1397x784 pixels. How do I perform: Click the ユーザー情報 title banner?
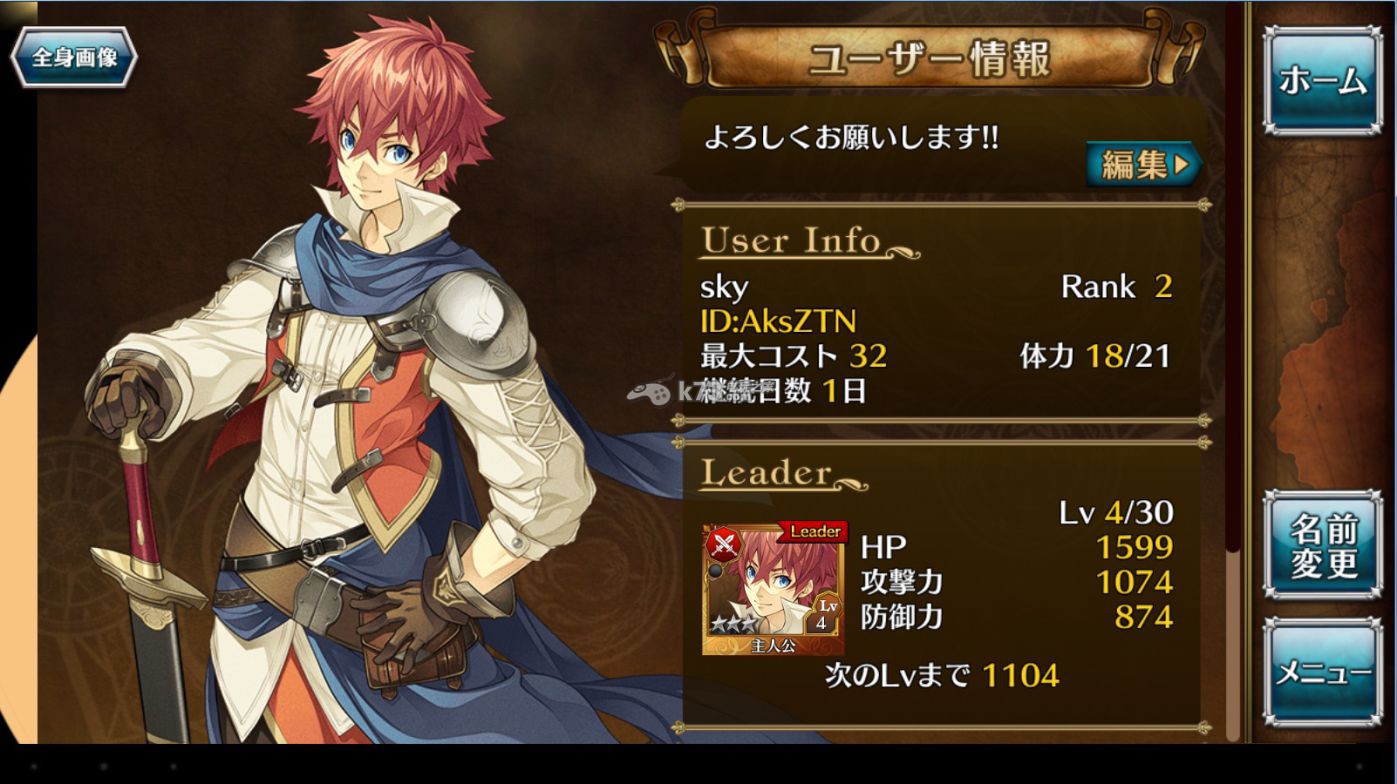930,59
